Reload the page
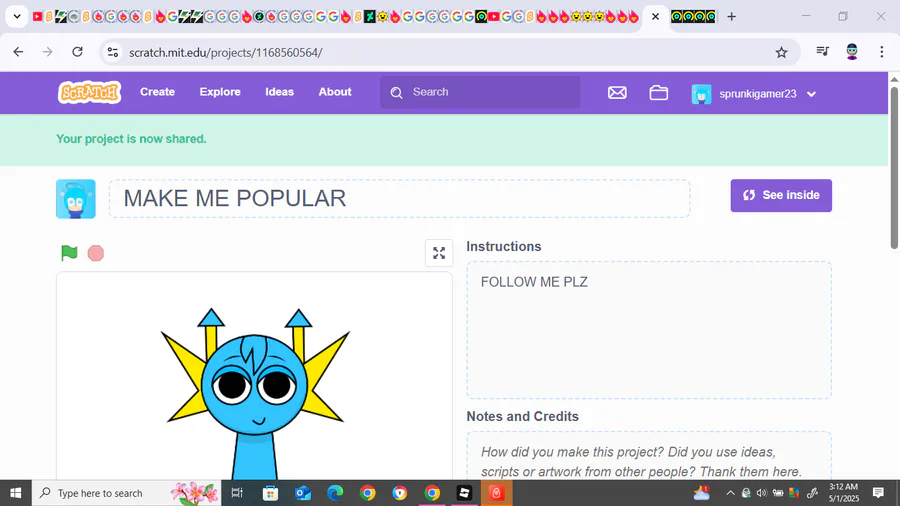 tap(77, 52)
